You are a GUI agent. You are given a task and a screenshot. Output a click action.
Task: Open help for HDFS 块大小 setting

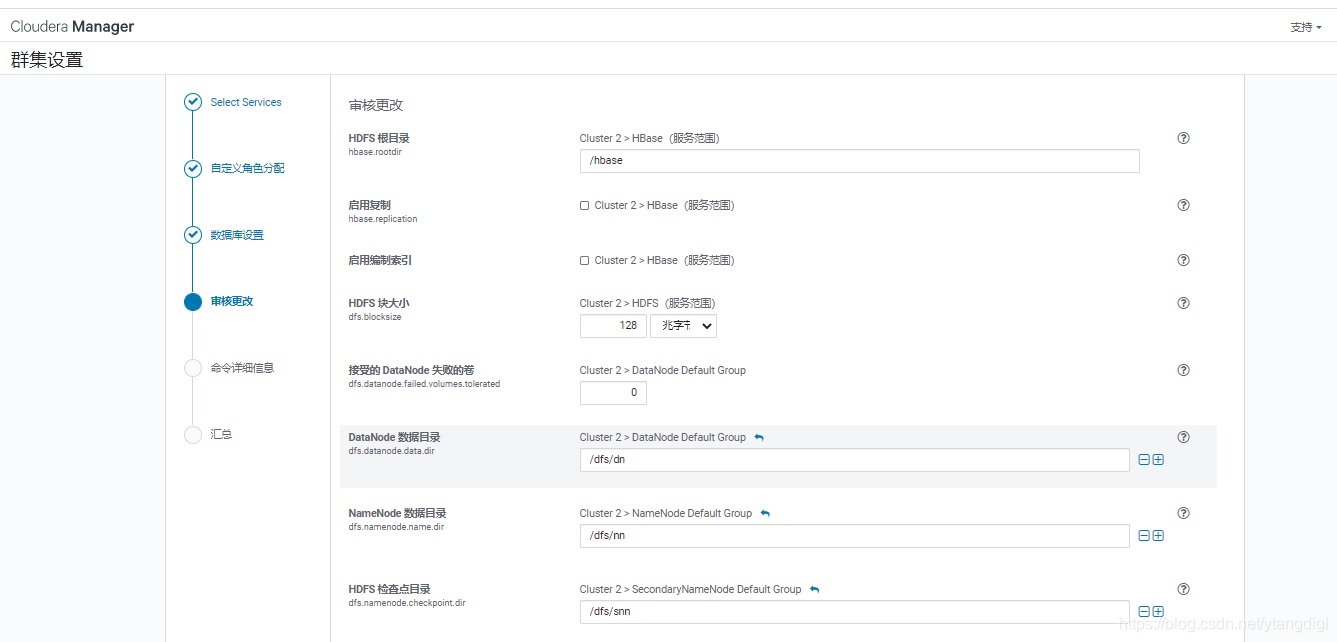(x=1184, y=303)
